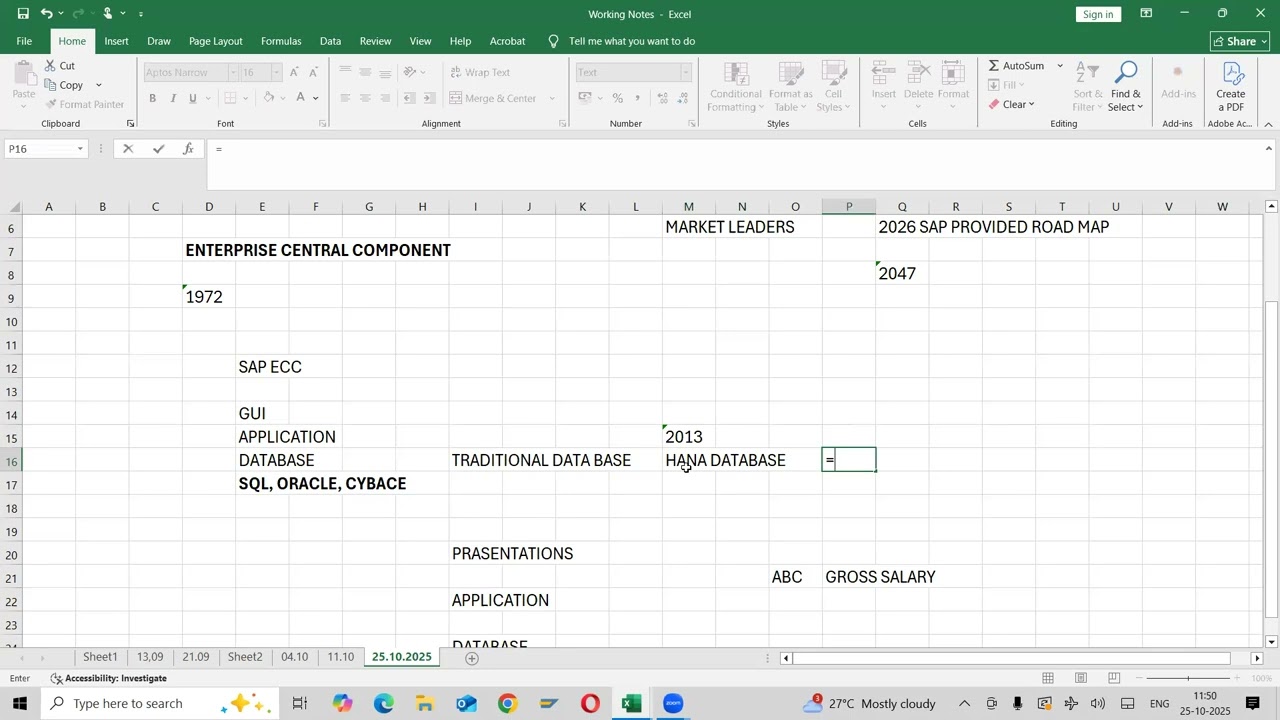Save the workbook with the Save icon
The width and height of the screenshot is (1280, 720).
[23, 14]
